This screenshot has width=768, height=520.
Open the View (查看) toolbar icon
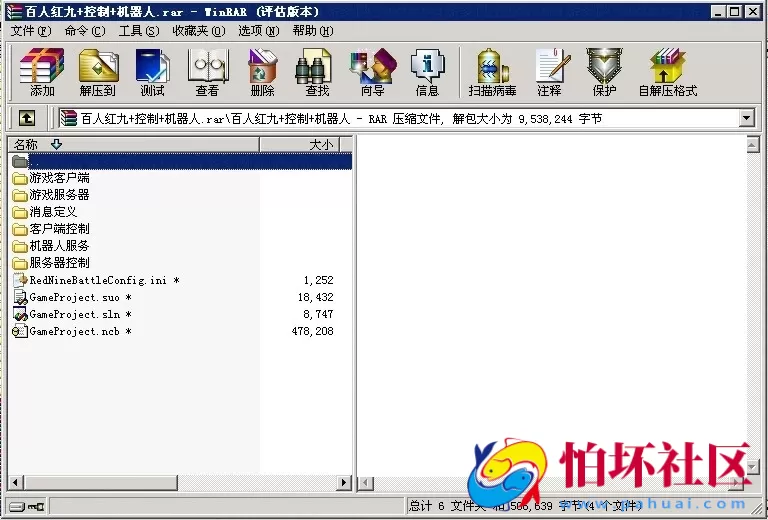pyautogui.click(x=207, y=71)
